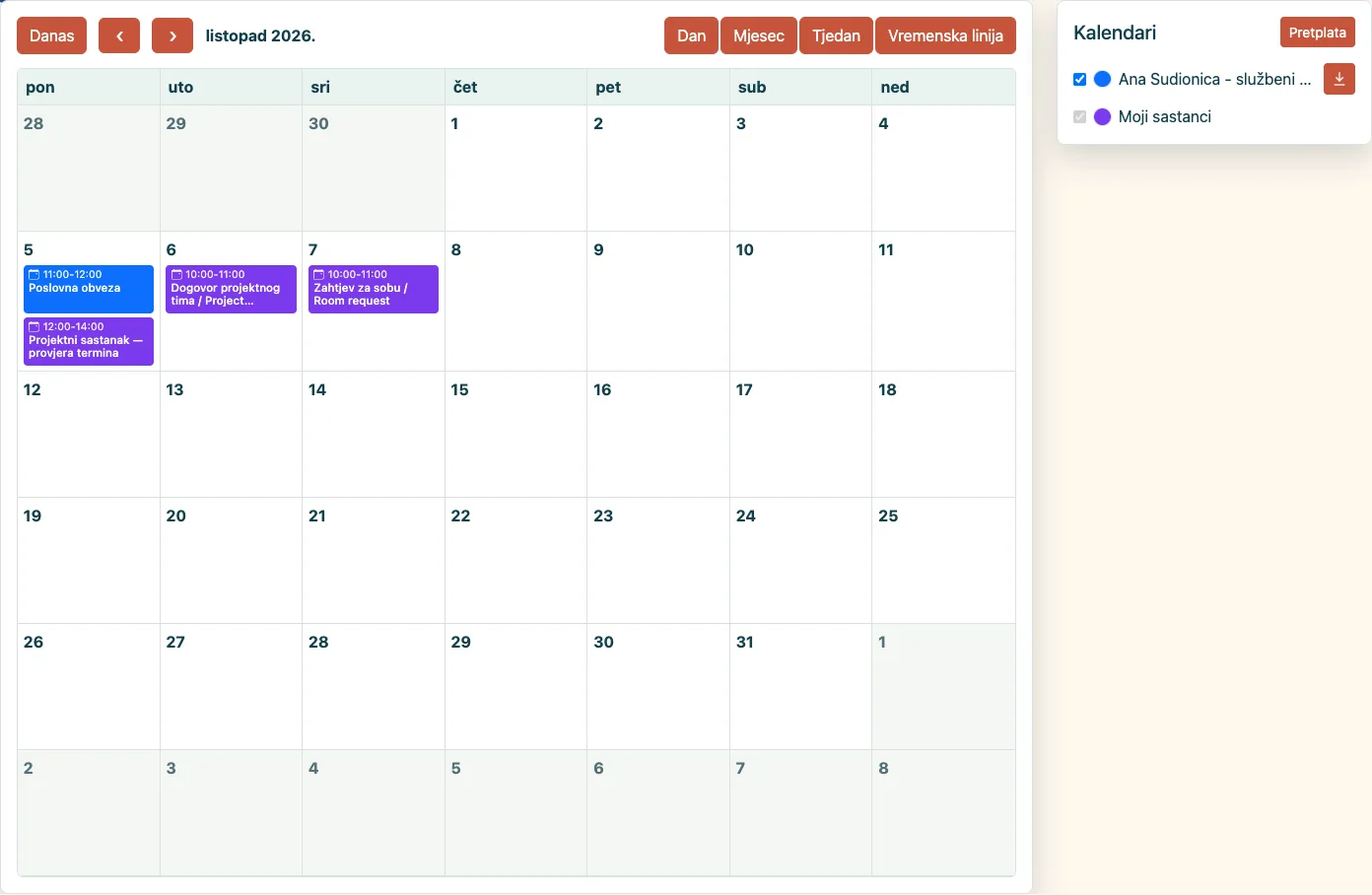Switch to Tjedan view
The image size is (1372, 895).
[836, 35]
